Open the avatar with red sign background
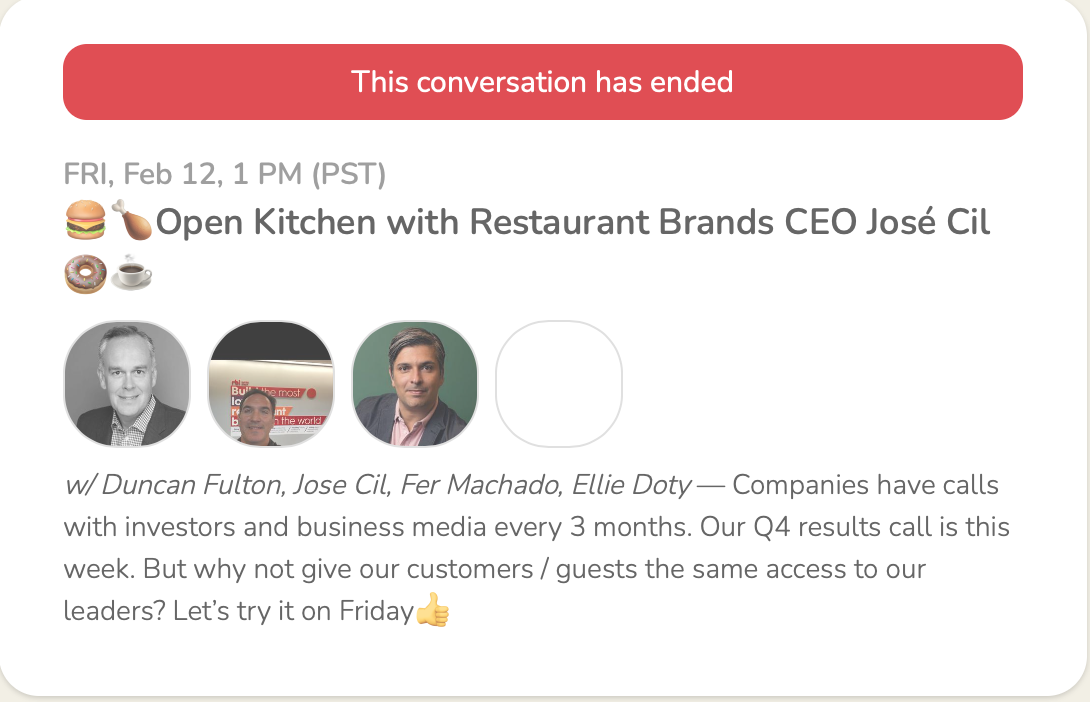The image size is (1090, 702). point(271,384)
